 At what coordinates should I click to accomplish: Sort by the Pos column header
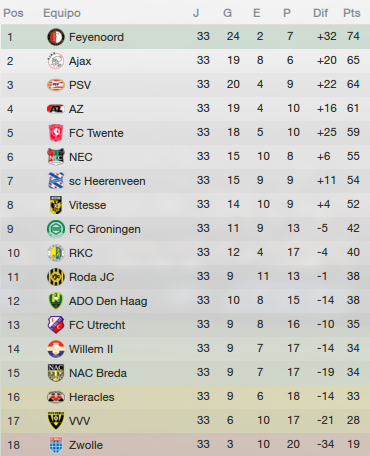coord(13,13)
